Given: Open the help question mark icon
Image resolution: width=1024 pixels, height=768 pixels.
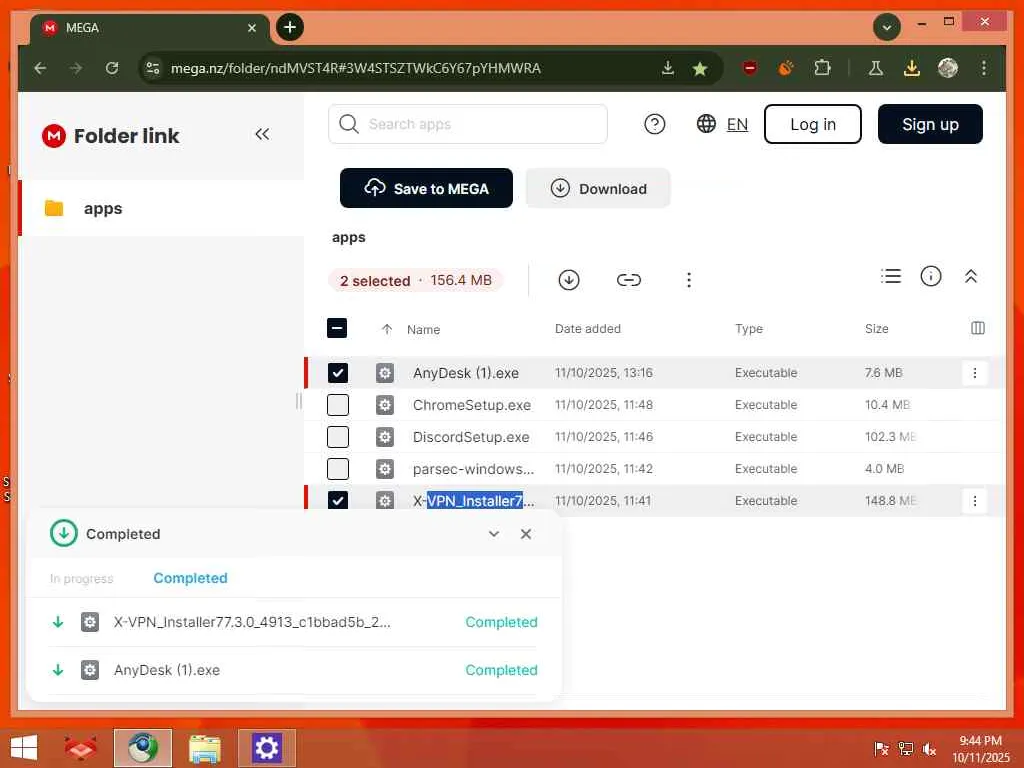Looking at the screenshot, I should [654, 124].
